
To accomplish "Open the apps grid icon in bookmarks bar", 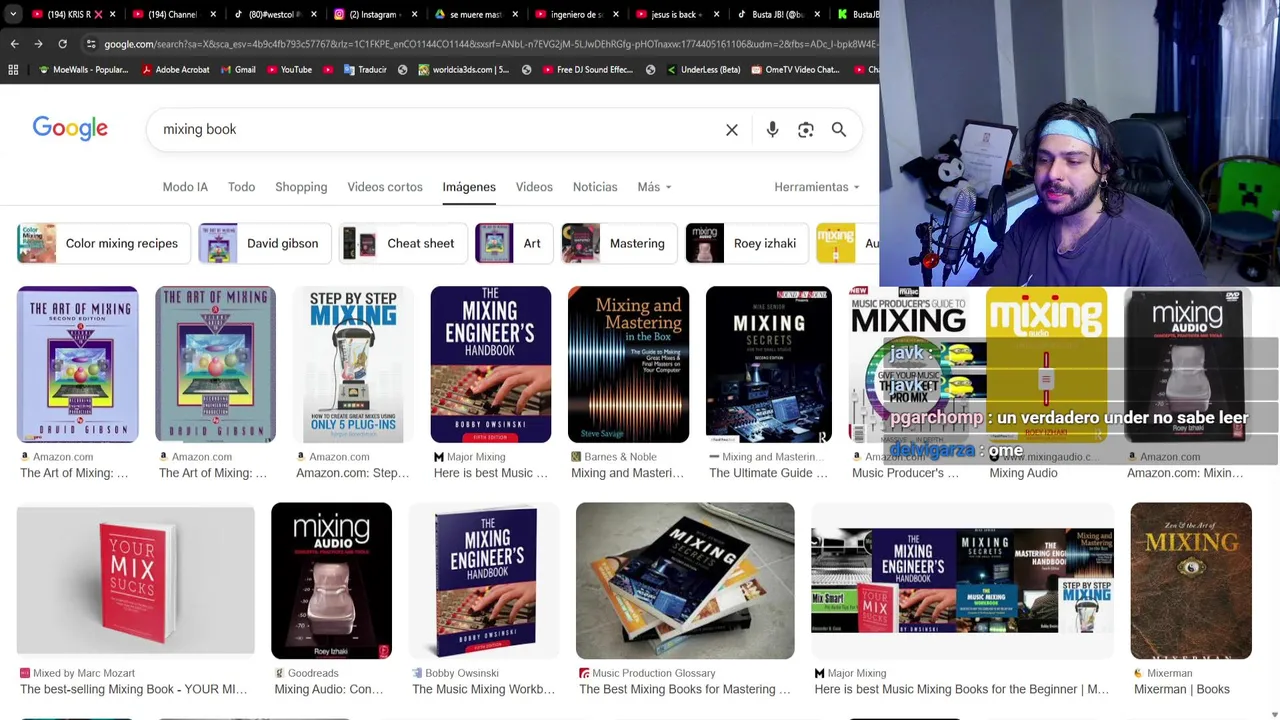I will pos(13,70).
